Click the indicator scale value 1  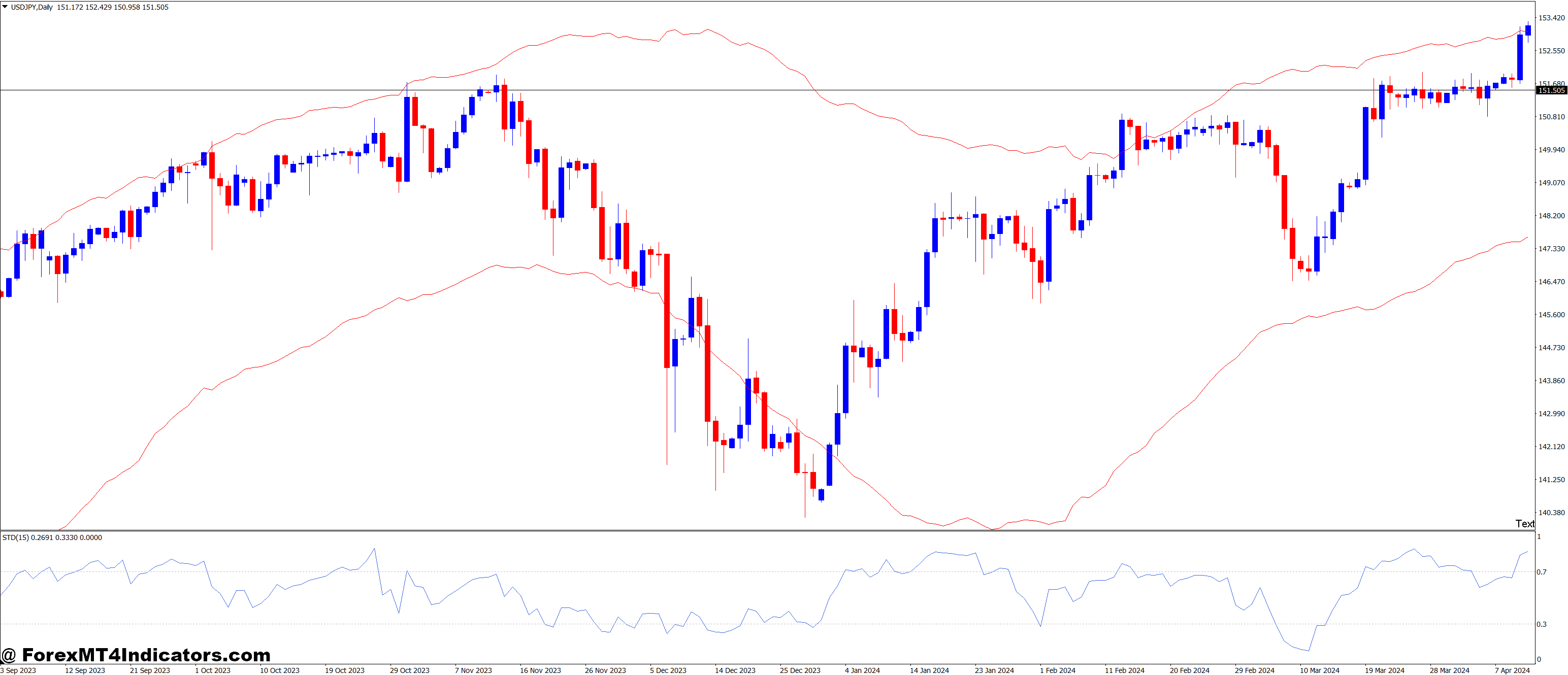point(1539,536)
